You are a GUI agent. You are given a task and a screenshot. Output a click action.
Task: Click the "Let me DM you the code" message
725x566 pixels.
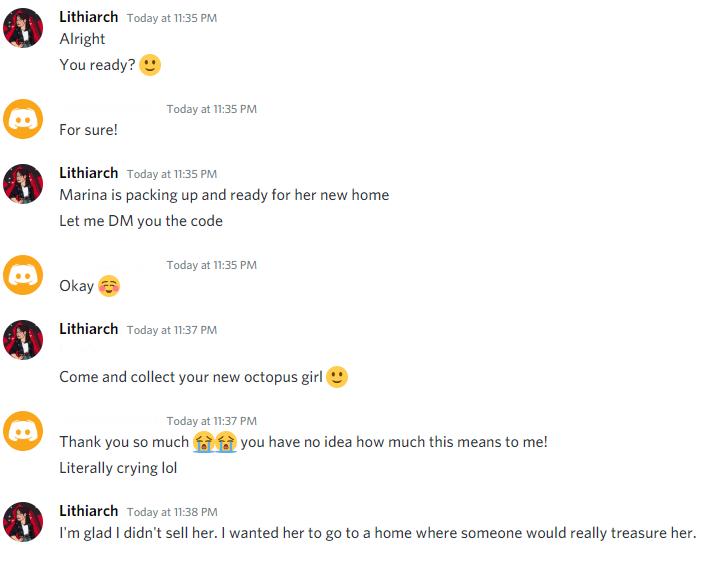[141, 221]
